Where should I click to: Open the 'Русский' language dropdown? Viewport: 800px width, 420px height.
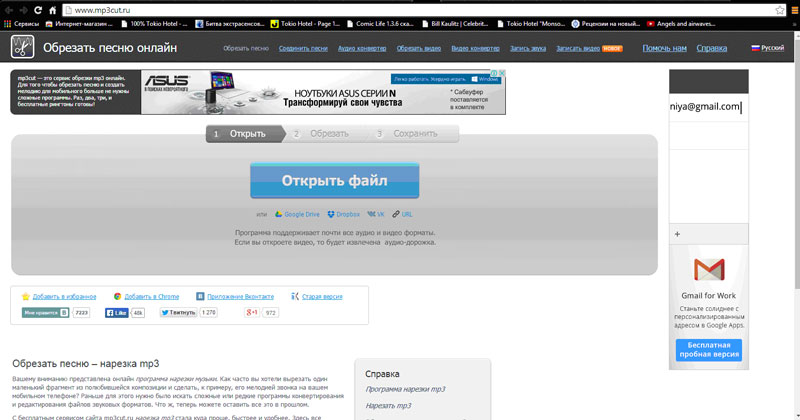click(x=767, y=48)
